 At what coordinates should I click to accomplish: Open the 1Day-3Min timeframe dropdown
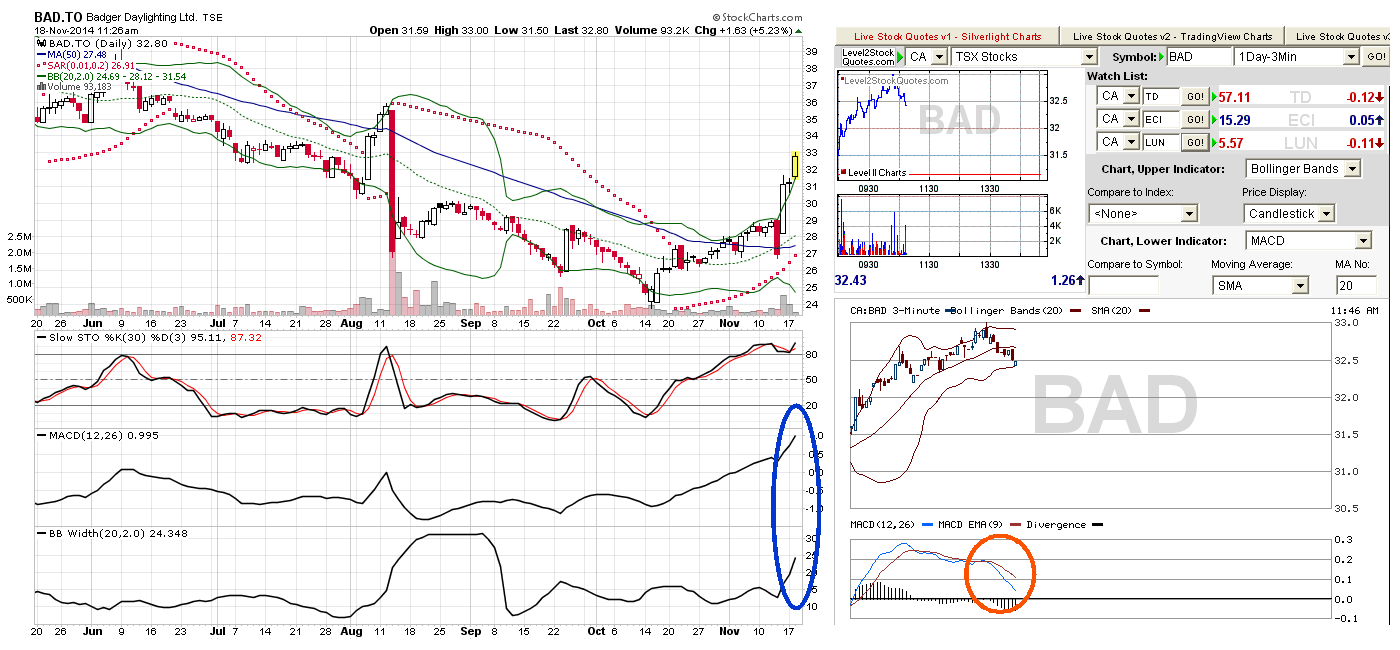click(x=1297, y=57)
